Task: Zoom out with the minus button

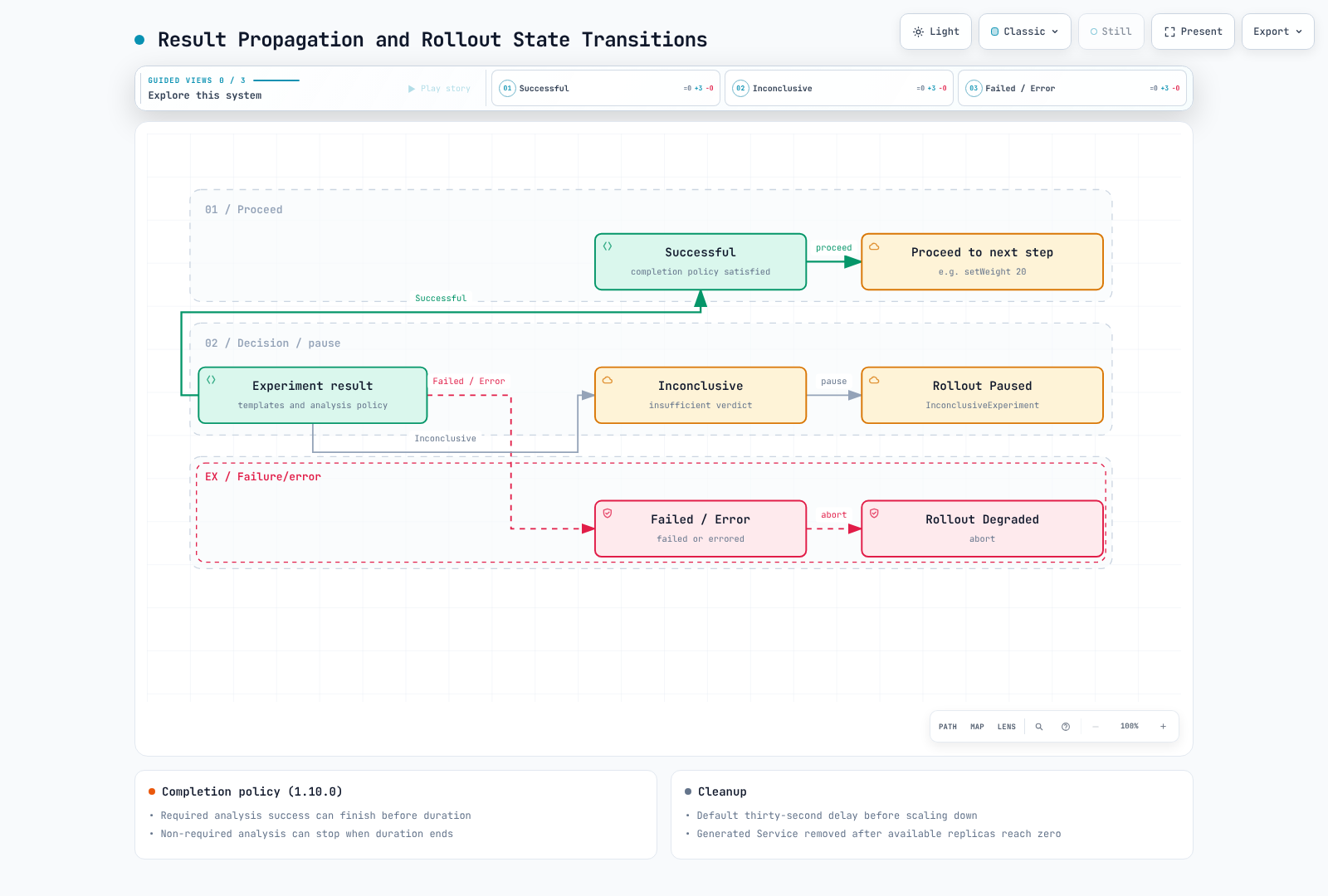Action: tap(1096, 727)
